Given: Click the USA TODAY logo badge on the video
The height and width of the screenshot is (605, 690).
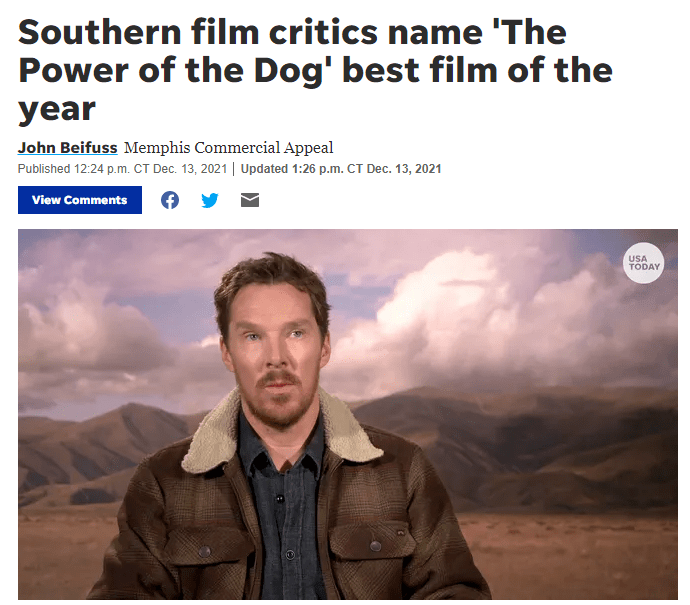Looking at the screenshot, I should tap(643, 263).
